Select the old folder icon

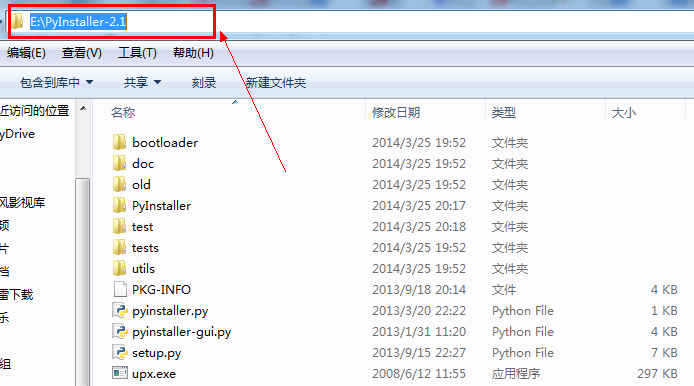(119, 184)
